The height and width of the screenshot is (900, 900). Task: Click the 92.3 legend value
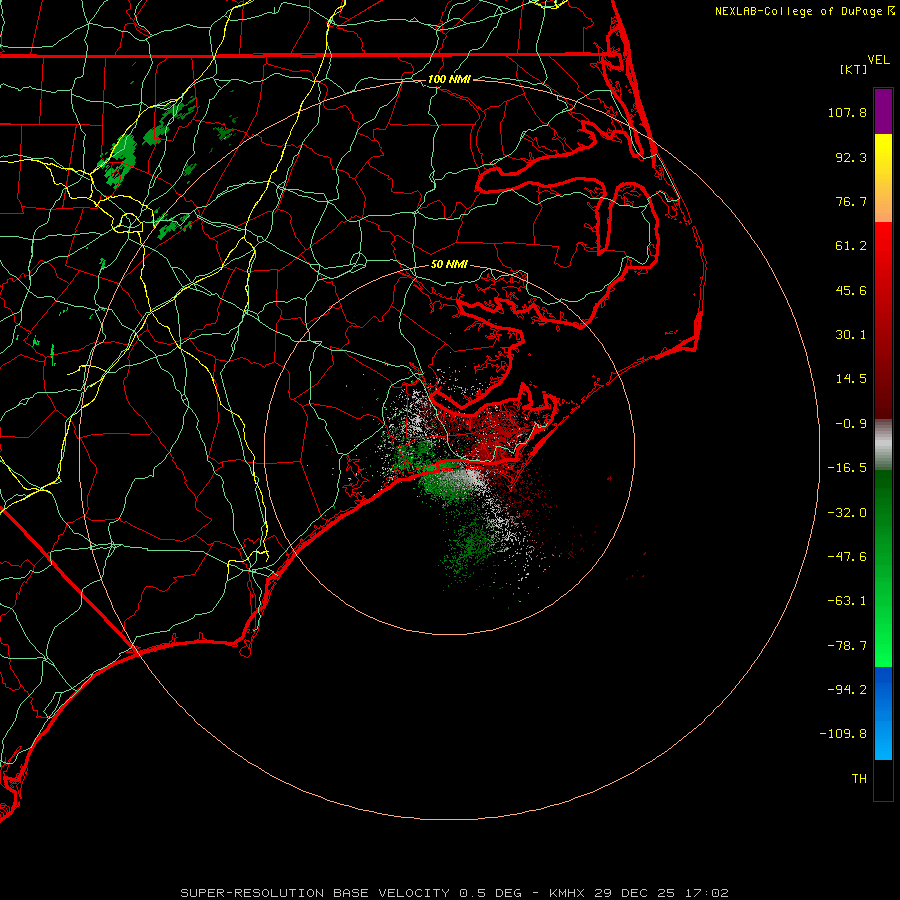pos(851,157)
